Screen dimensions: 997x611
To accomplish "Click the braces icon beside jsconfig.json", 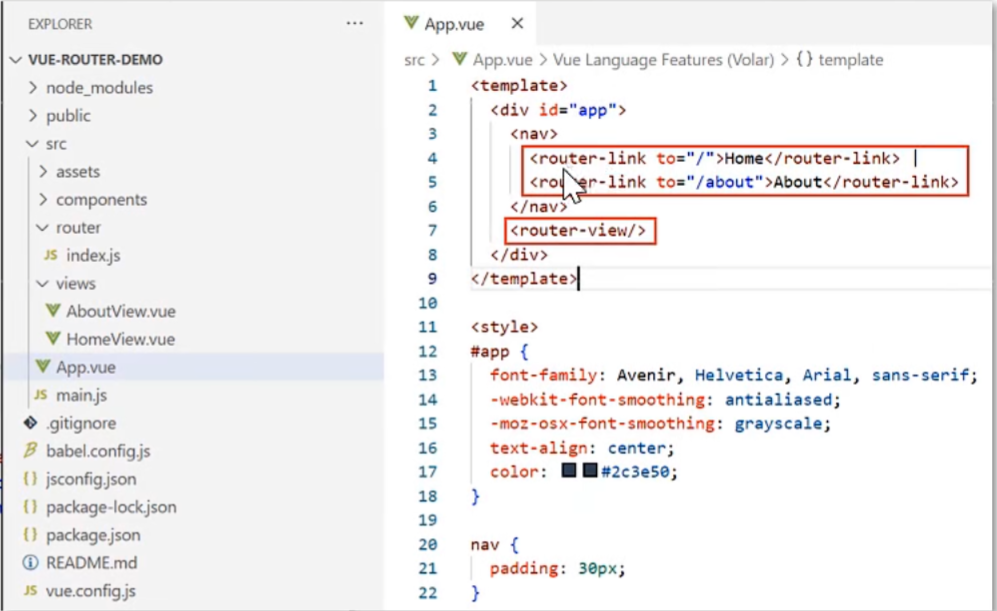I will [x=30, y=478].
